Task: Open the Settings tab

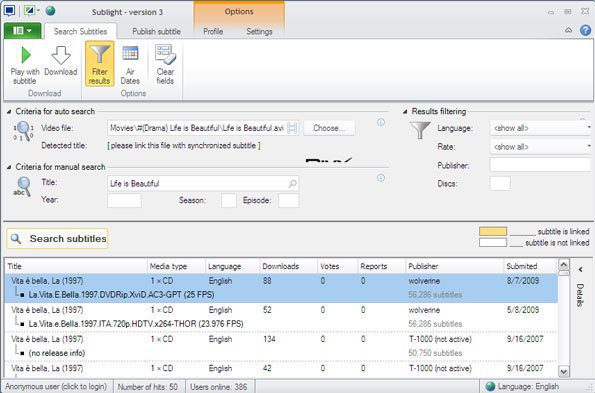Action: point(259,31)
